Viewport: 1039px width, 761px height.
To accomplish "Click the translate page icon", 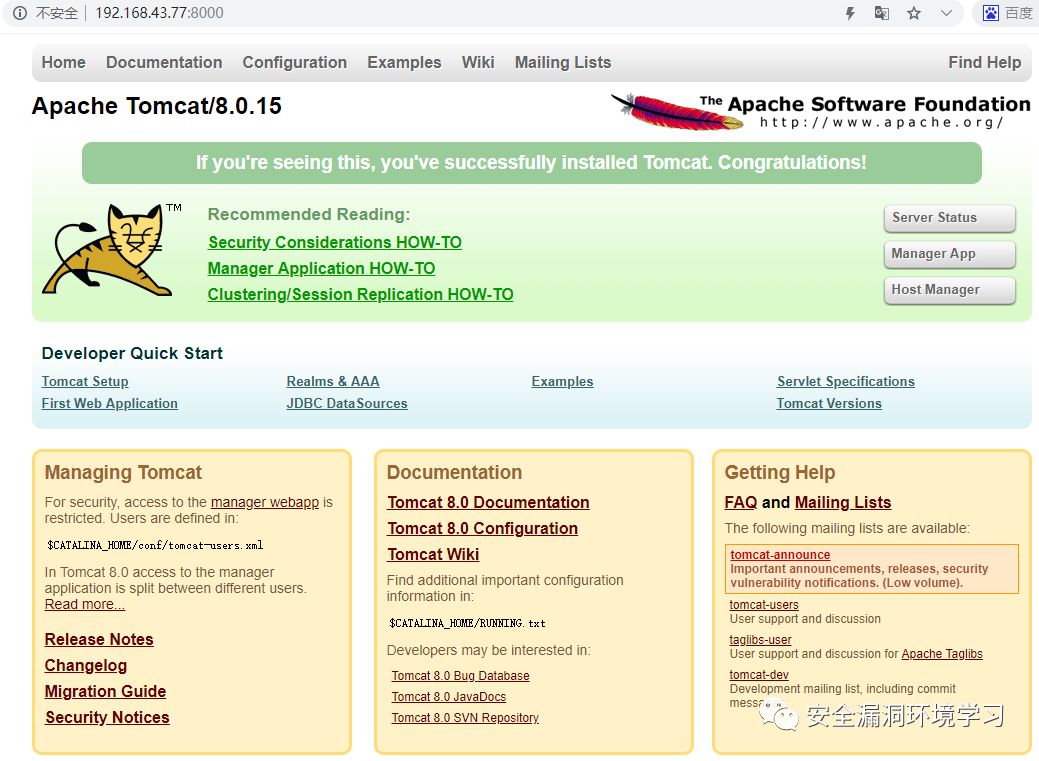I will (x=881, y=13).
